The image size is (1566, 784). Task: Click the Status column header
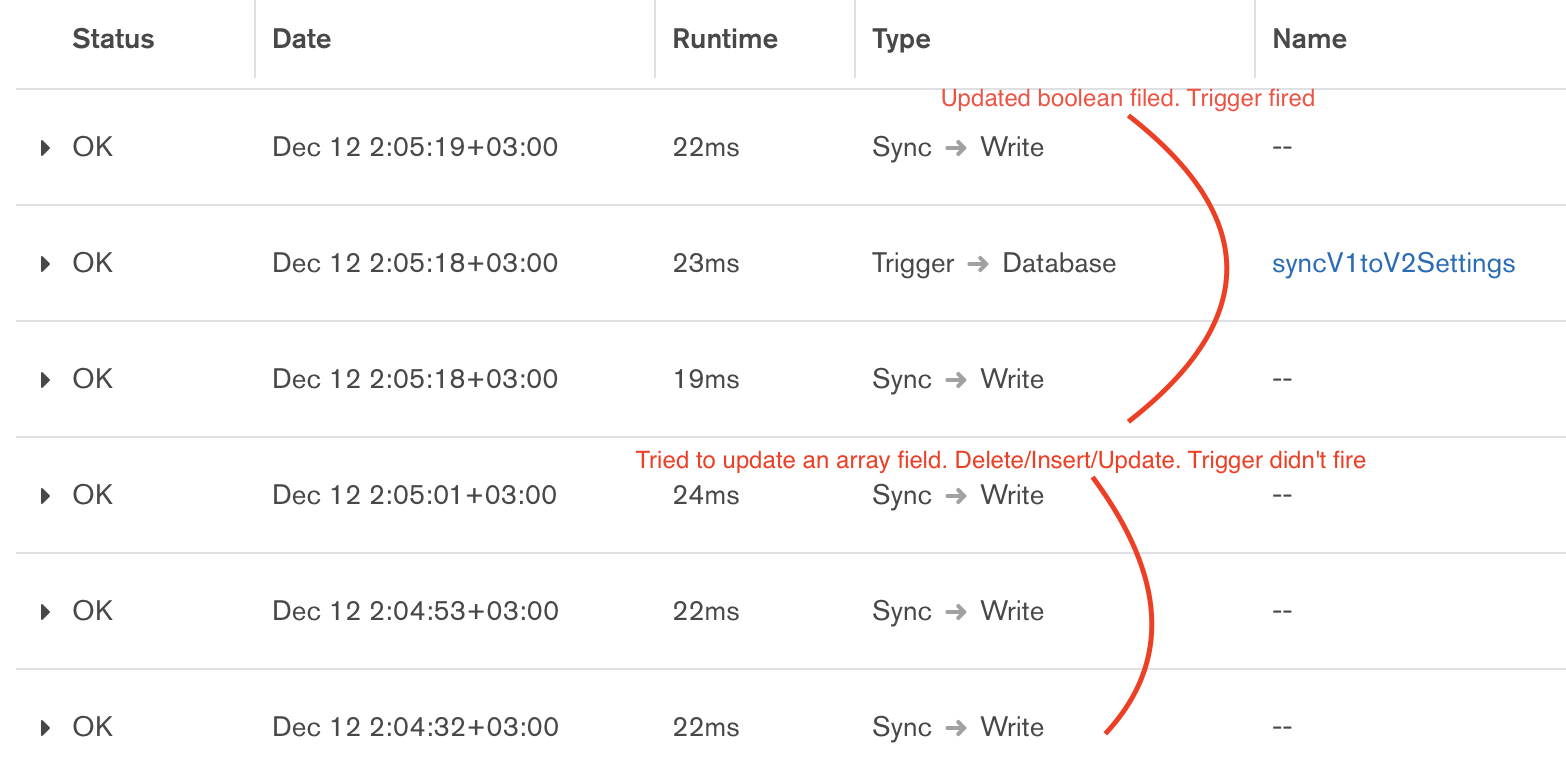point(113,39)
